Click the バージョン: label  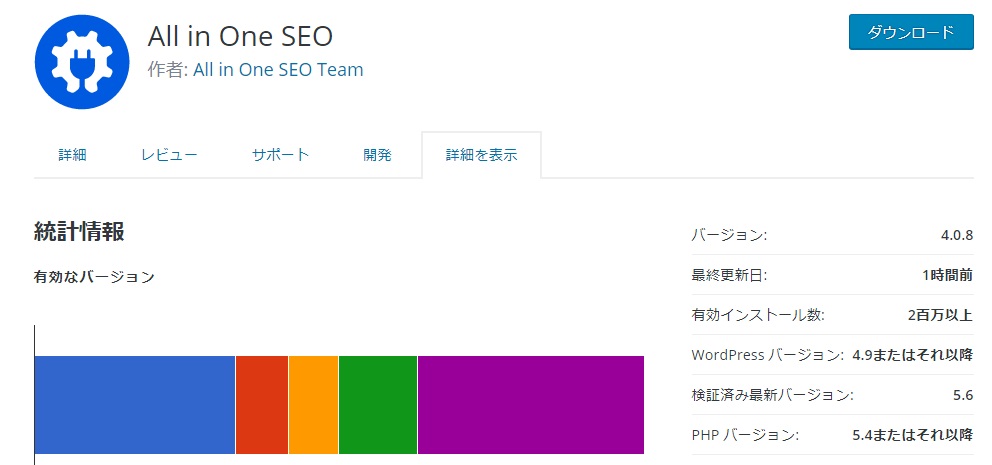[729, 236]
